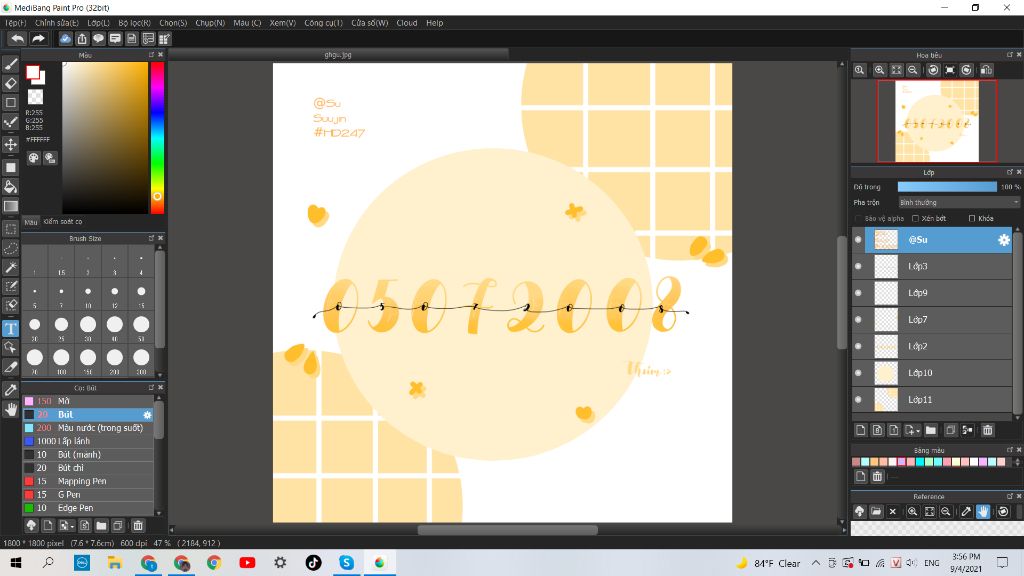
Task: Click the export share icon in toolbar
Action: click(82, 39)
